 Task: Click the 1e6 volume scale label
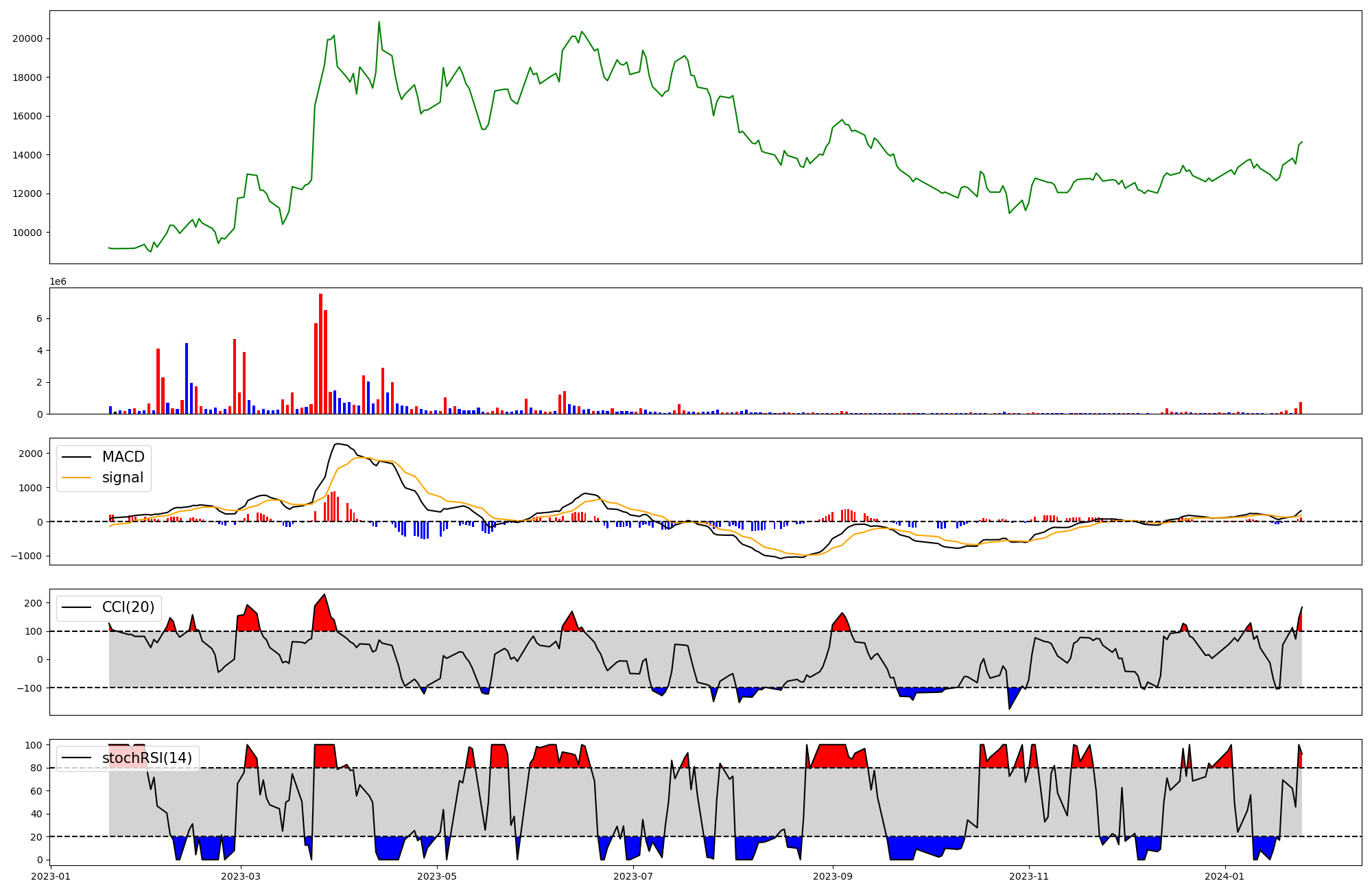58,282
